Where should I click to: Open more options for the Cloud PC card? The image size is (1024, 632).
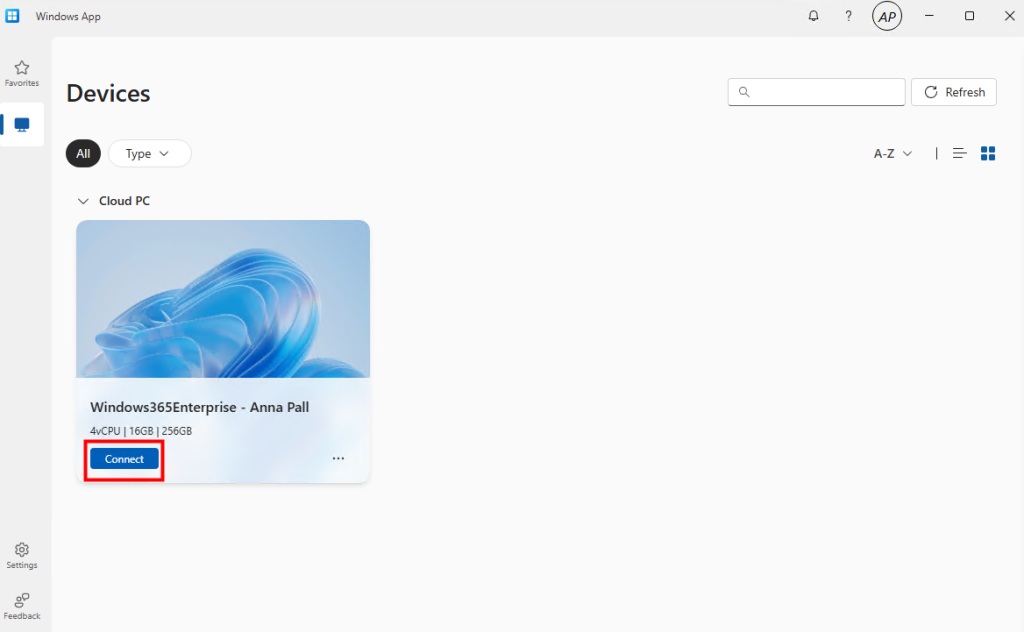pyautogui.click(x=338, y=458)
